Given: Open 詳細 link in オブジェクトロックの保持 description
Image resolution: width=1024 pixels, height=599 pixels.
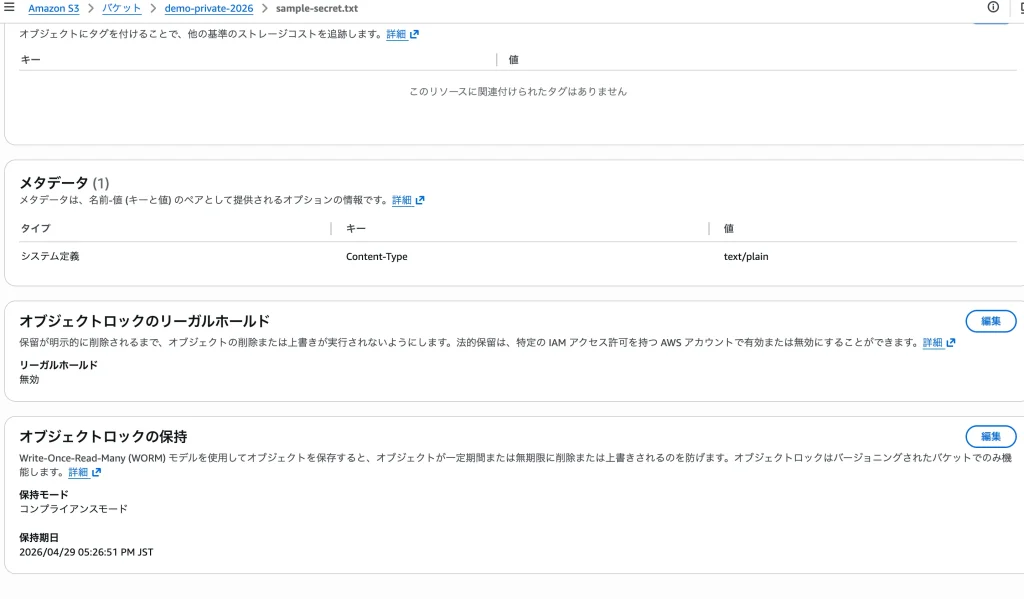Looking at the screenshot, I should pyautogui.click(x=78, y=472).
